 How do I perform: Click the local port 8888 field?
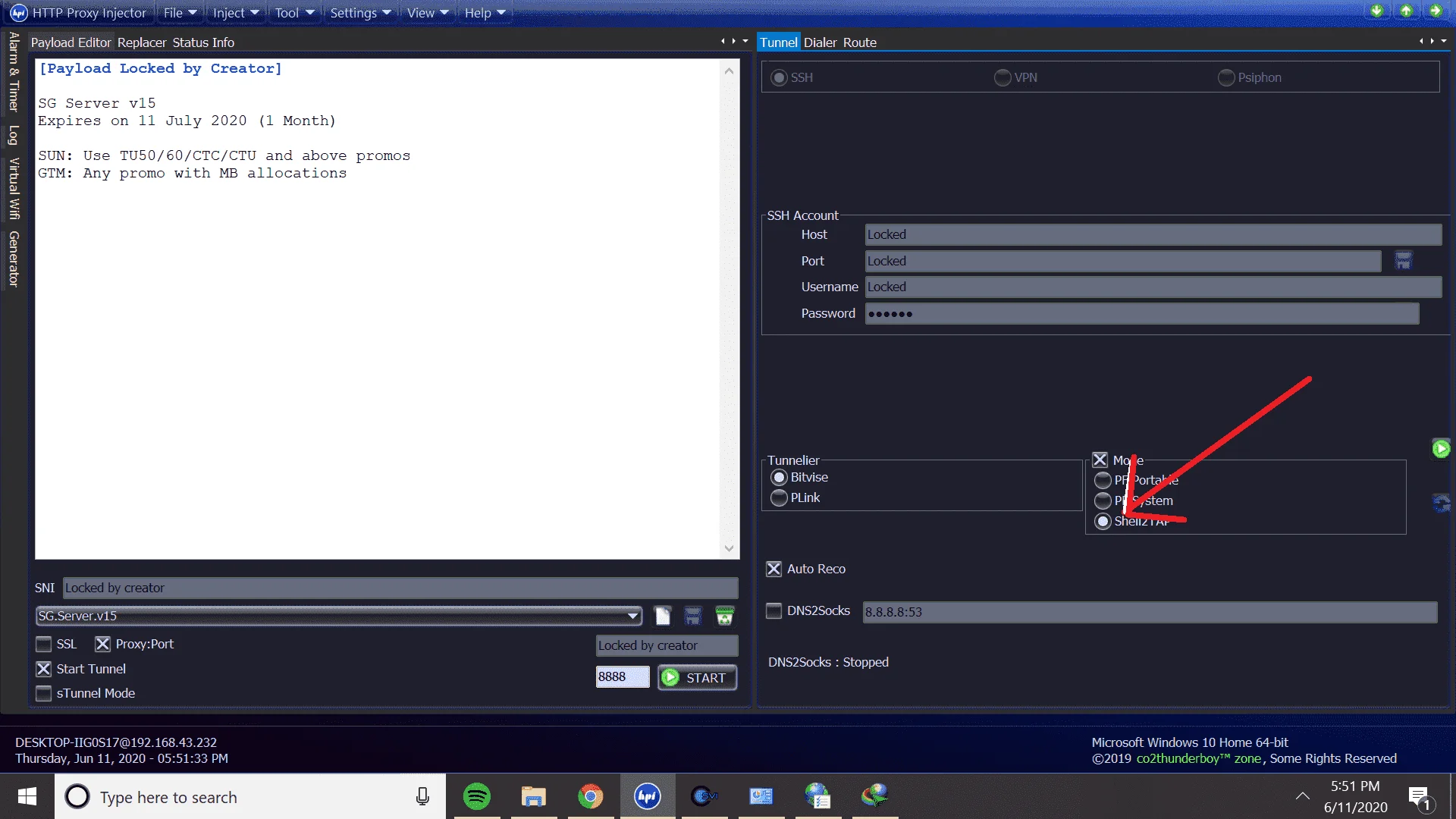pos(623,676)
